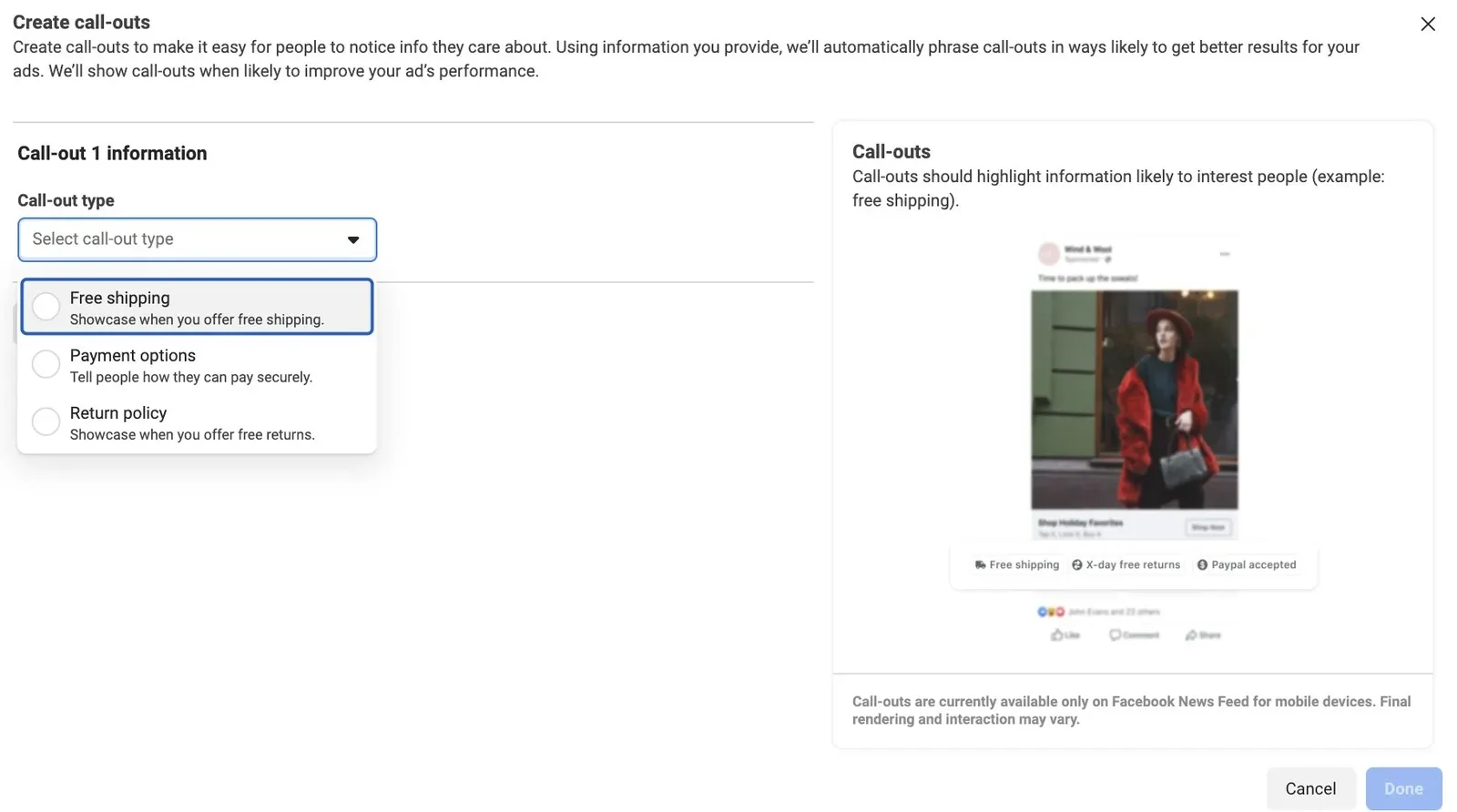The width and height of the screenshot is (1457, 812).
Task: Click the Like icon in ad preview
Action: pos(1056,635)
